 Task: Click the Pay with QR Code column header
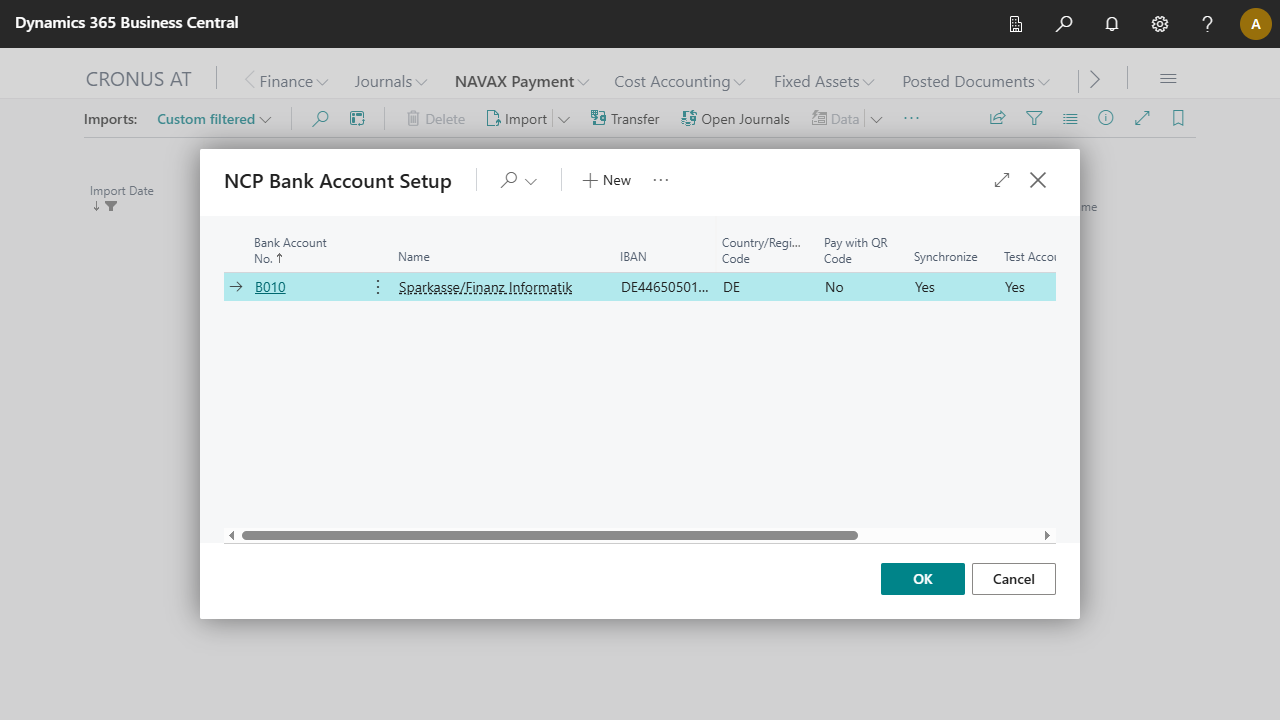tap(856, 250)
